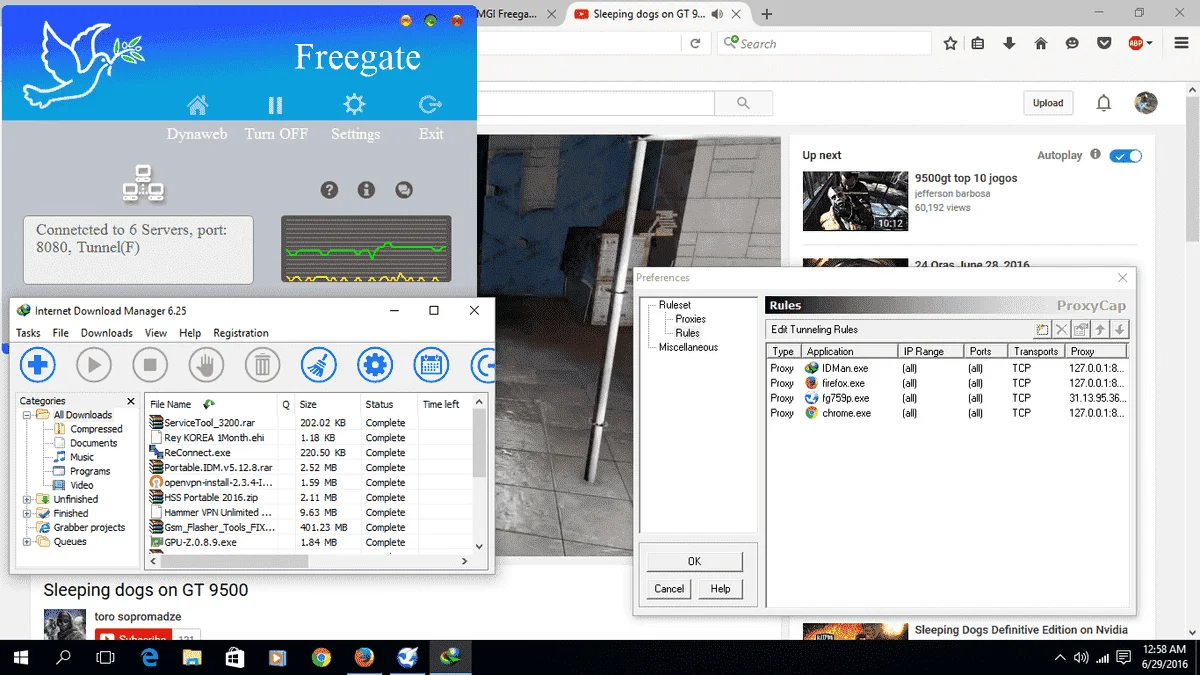Click Resume play icon in IDM toolbar

tap(94, 365)
